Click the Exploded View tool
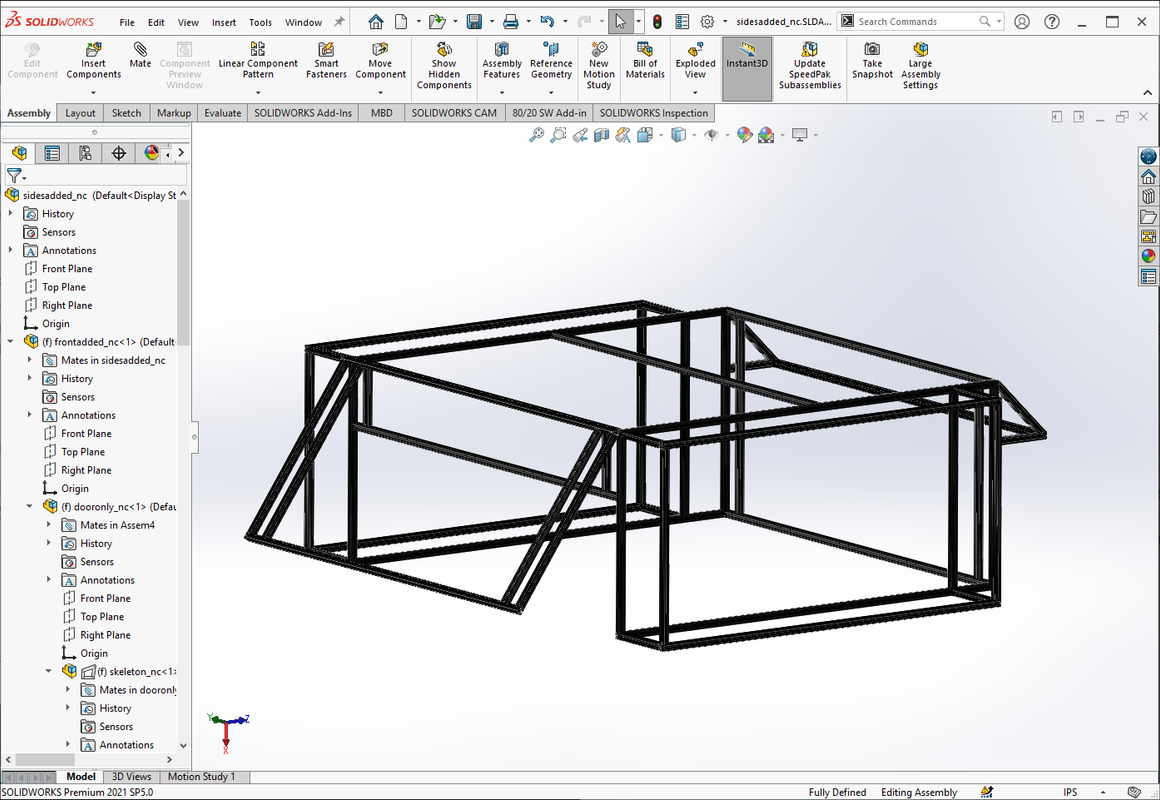 click(x=695, y=61)
